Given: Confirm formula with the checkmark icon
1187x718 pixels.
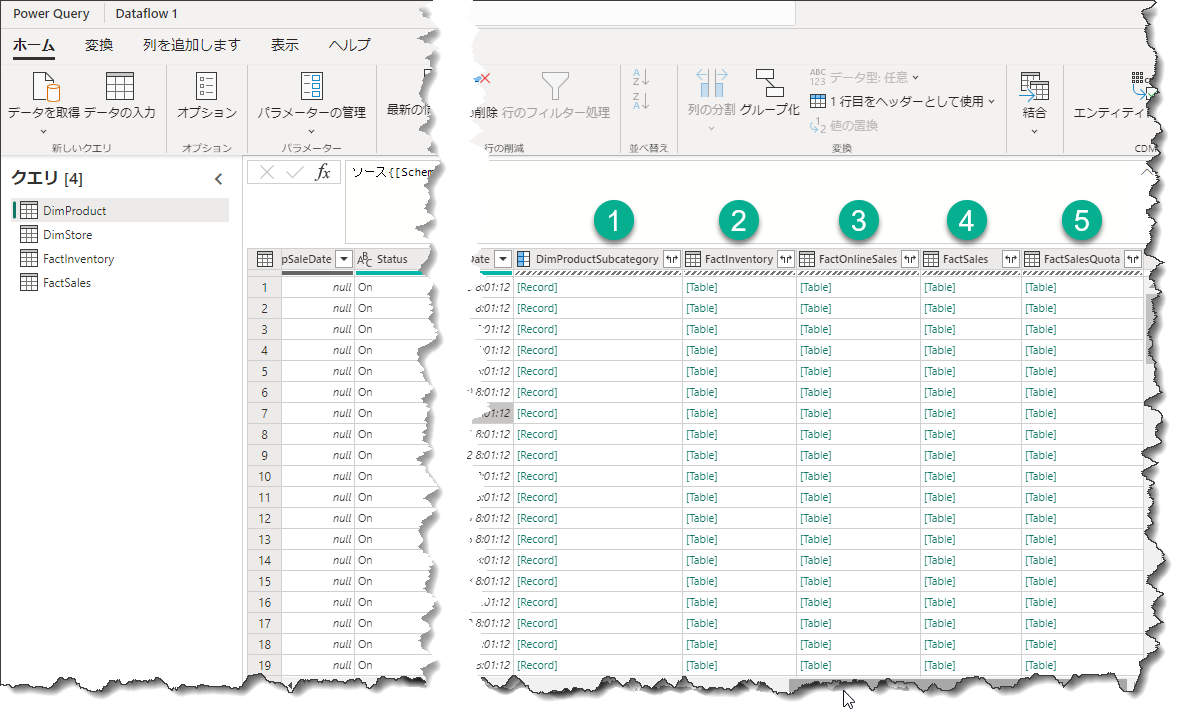Looking at the screenshot, I should 294,173.
